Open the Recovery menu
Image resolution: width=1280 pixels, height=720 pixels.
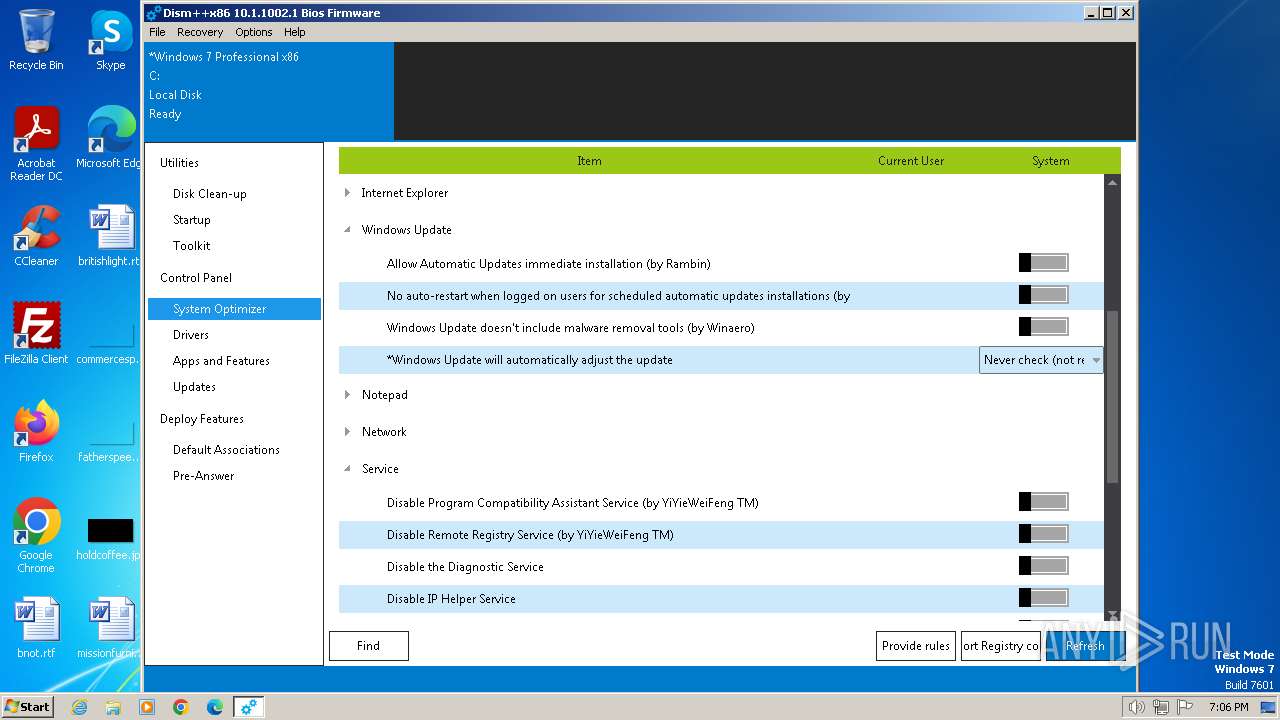(x=200, y=32)
